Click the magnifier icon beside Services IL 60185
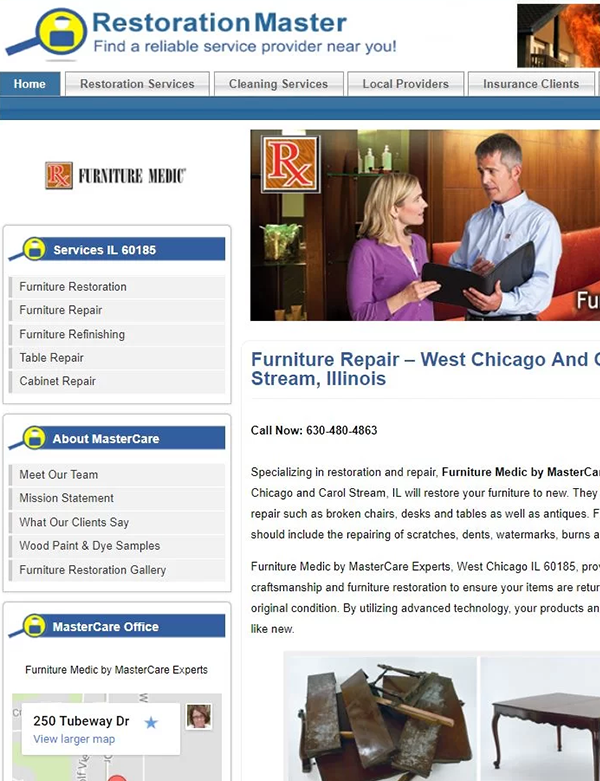This screenshot has height=781, width=600. (28, 249)
